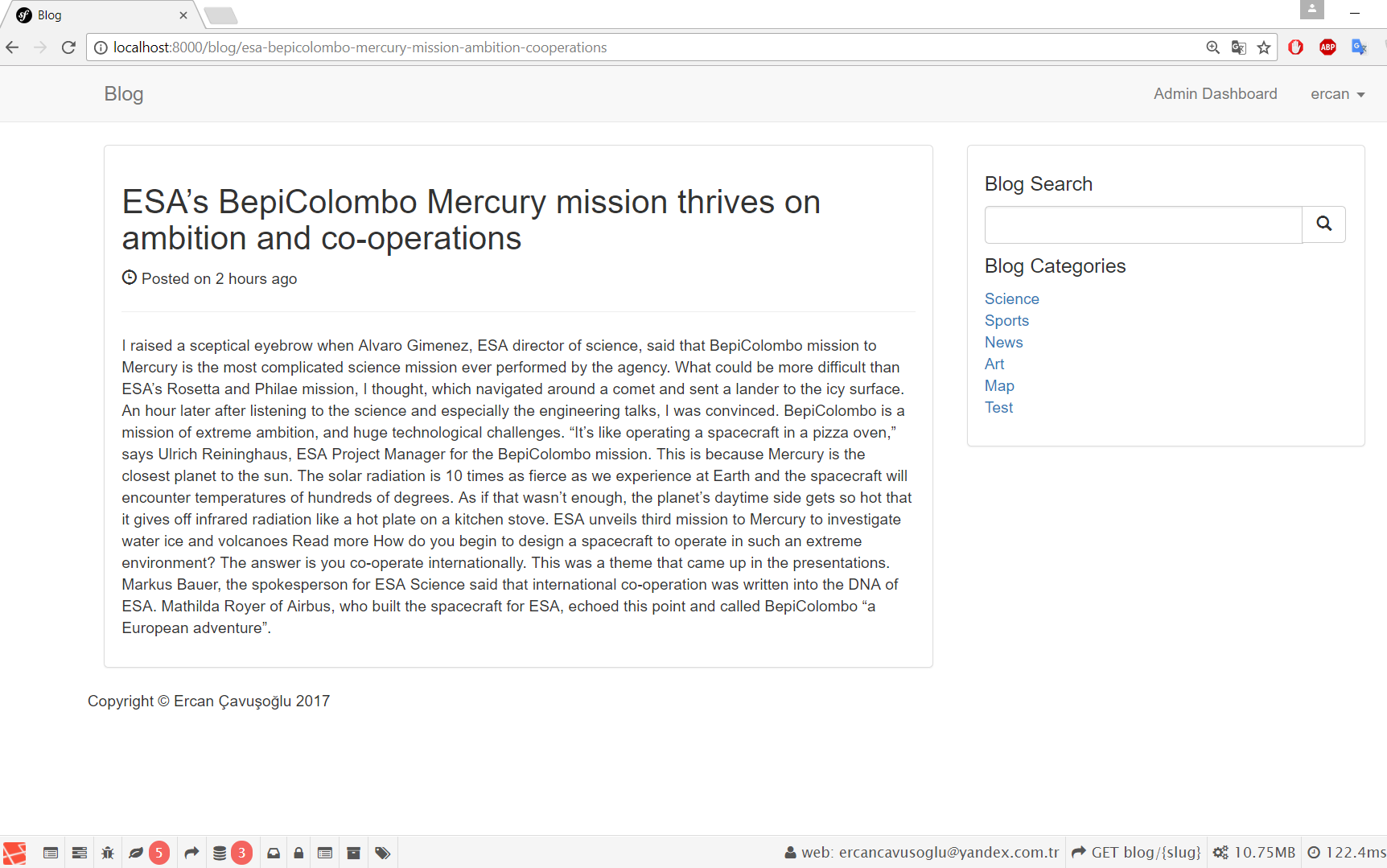Click debugbar request duration 122.4ms

tap(1347, 853)
